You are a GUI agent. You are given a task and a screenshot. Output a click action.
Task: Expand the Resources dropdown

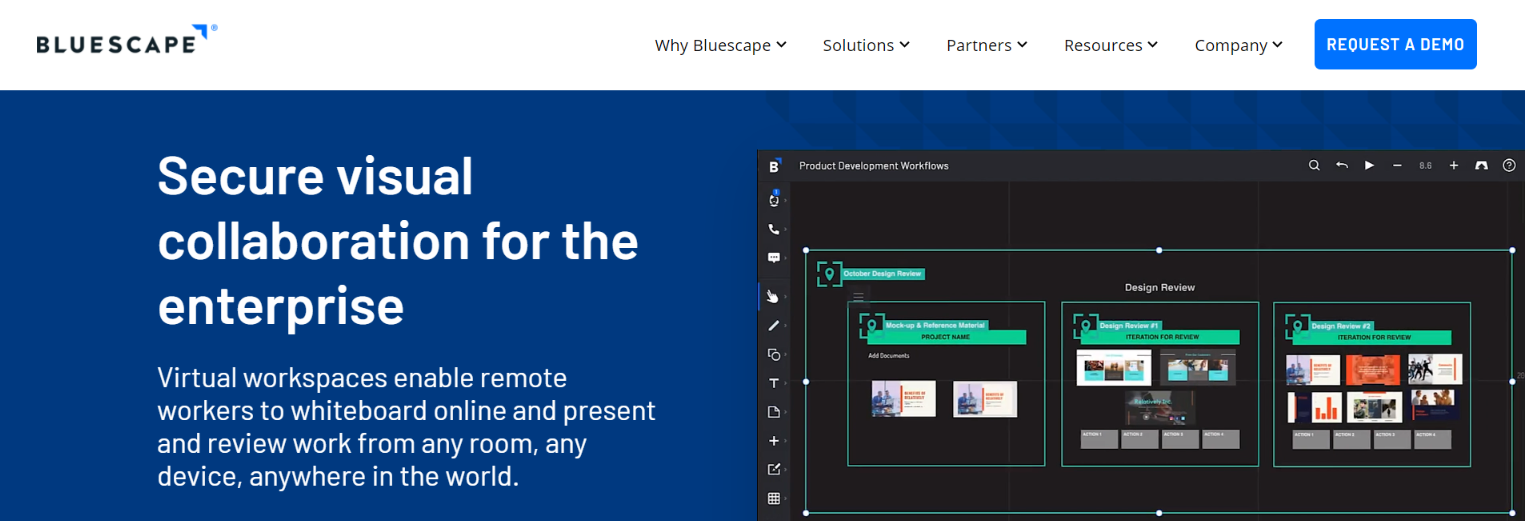(x=1111, y=45)
